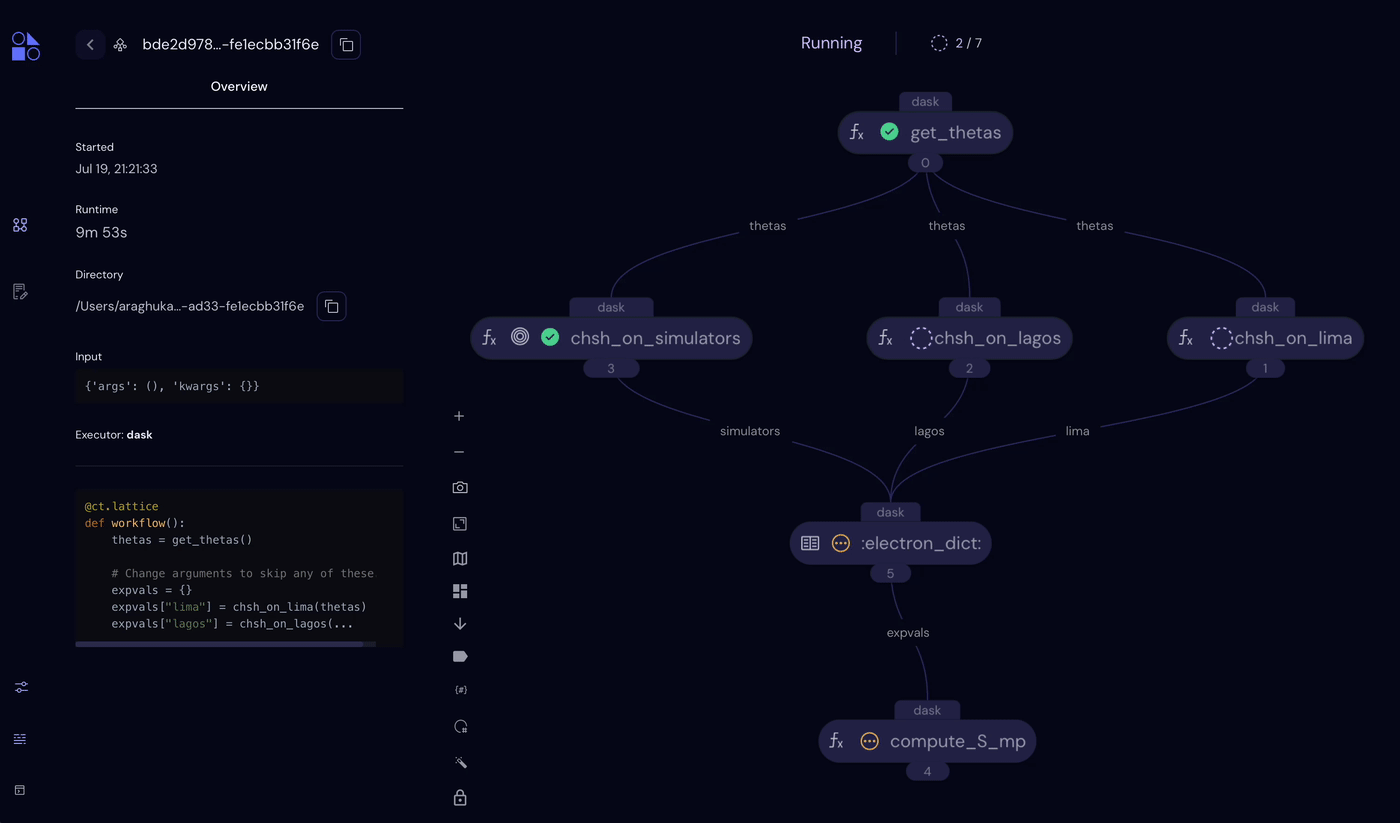Click the horizontal scrollbar under the code

pyautogui.click(x=219, y=645)
